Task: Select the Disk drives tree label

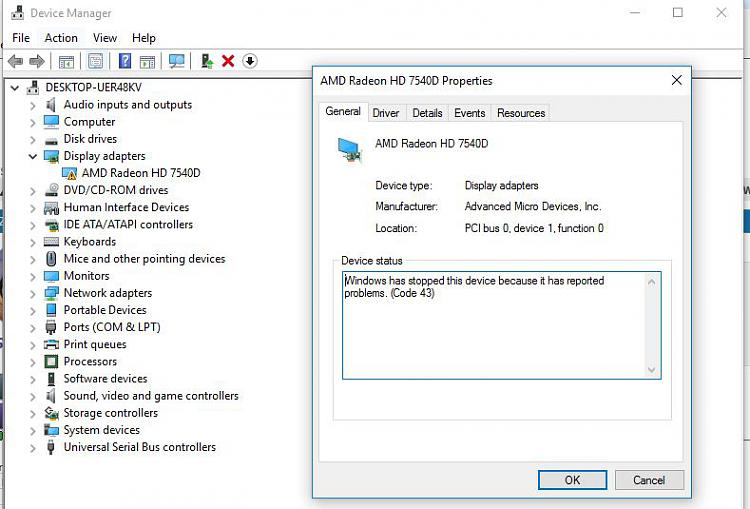Action: pyautogui.click(x=90, y=139)
